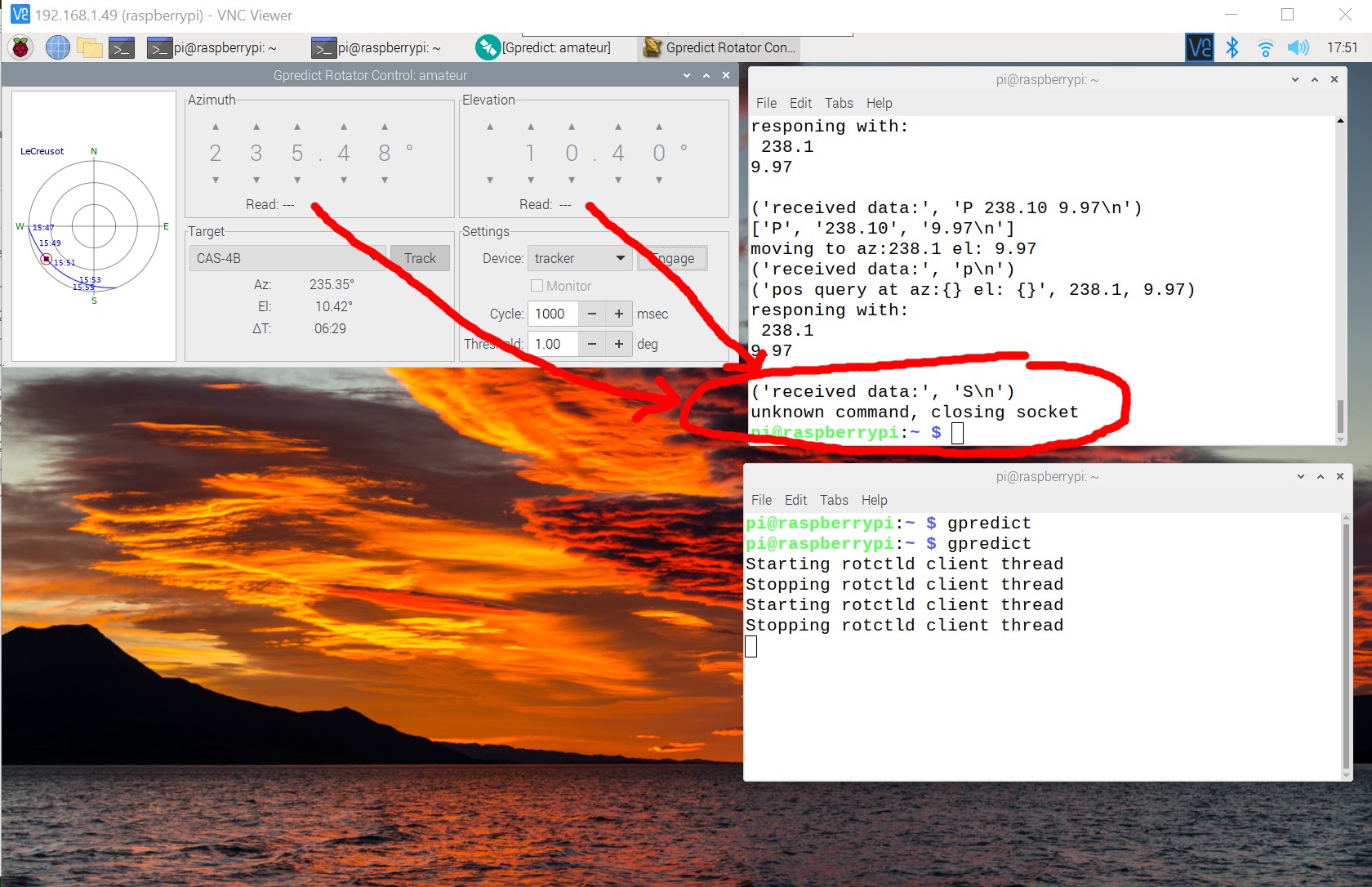The image size is (1372, 887).
Task: Iconify the Rotator Control window
Action: [687, 75]
